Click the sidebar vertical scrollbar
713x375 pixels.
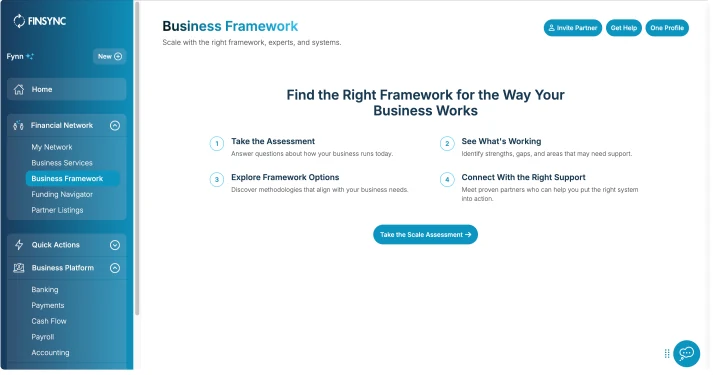[137, 159]
